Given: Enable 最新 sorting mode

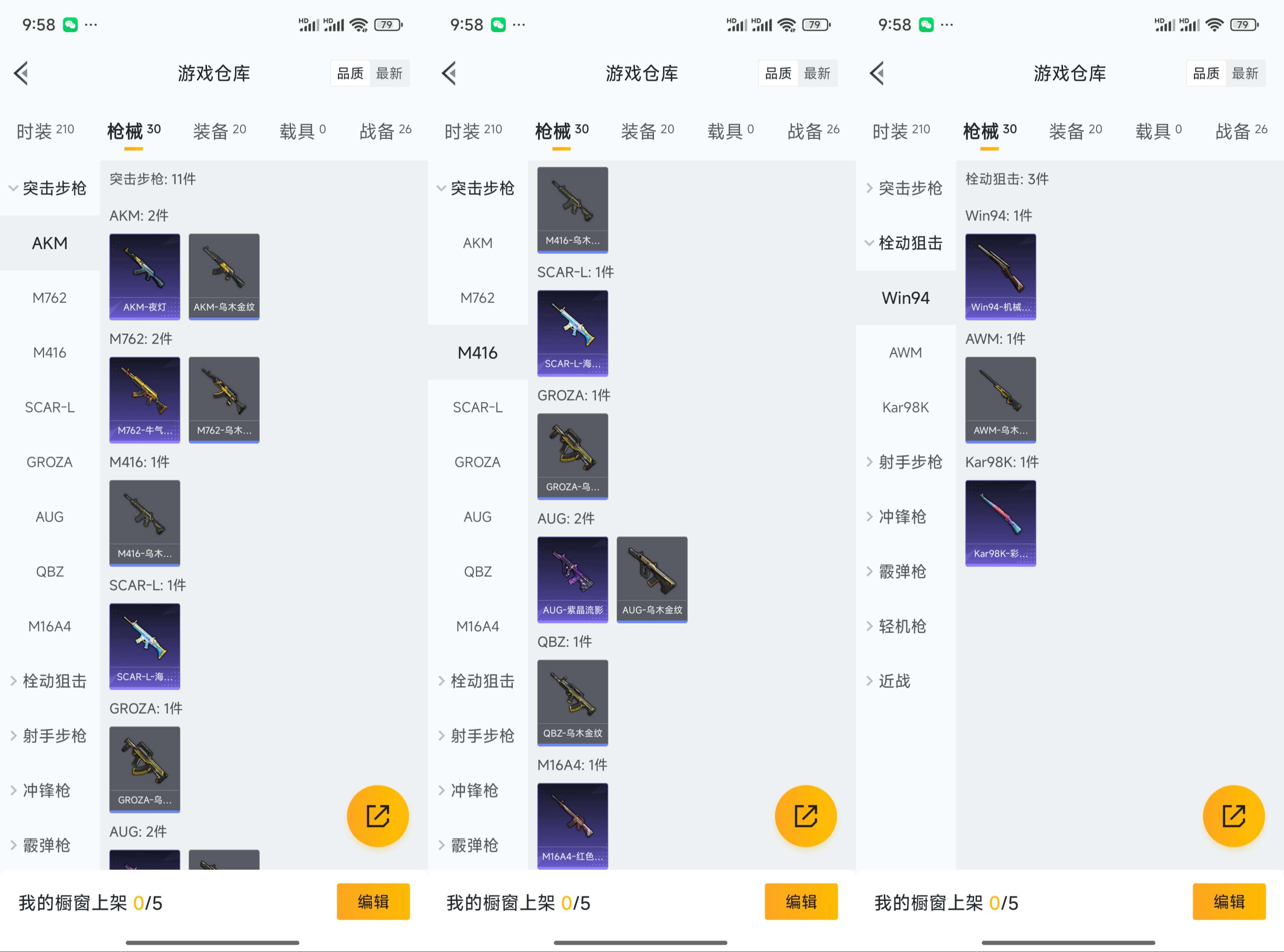Looking at the screenshot, I should pos(390,73).
